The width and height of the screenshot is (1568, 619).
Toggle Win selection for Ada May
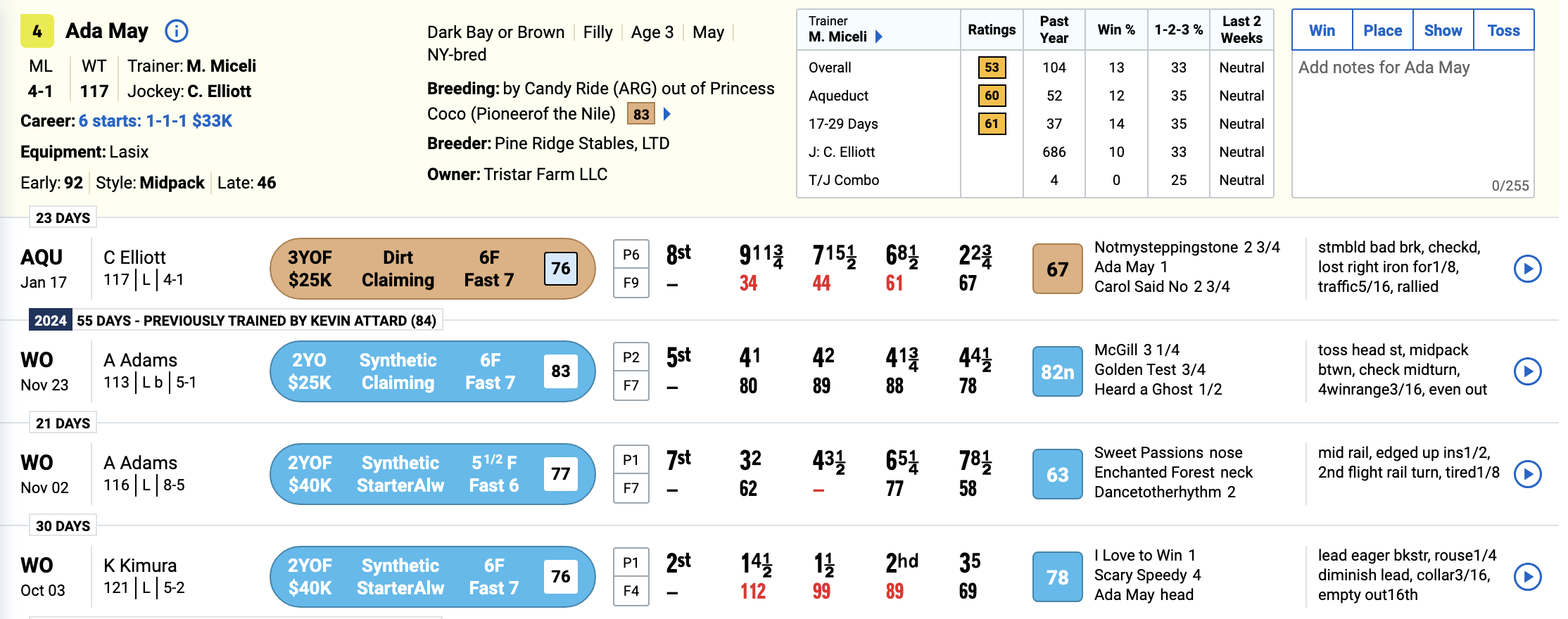coord(1321,30)
